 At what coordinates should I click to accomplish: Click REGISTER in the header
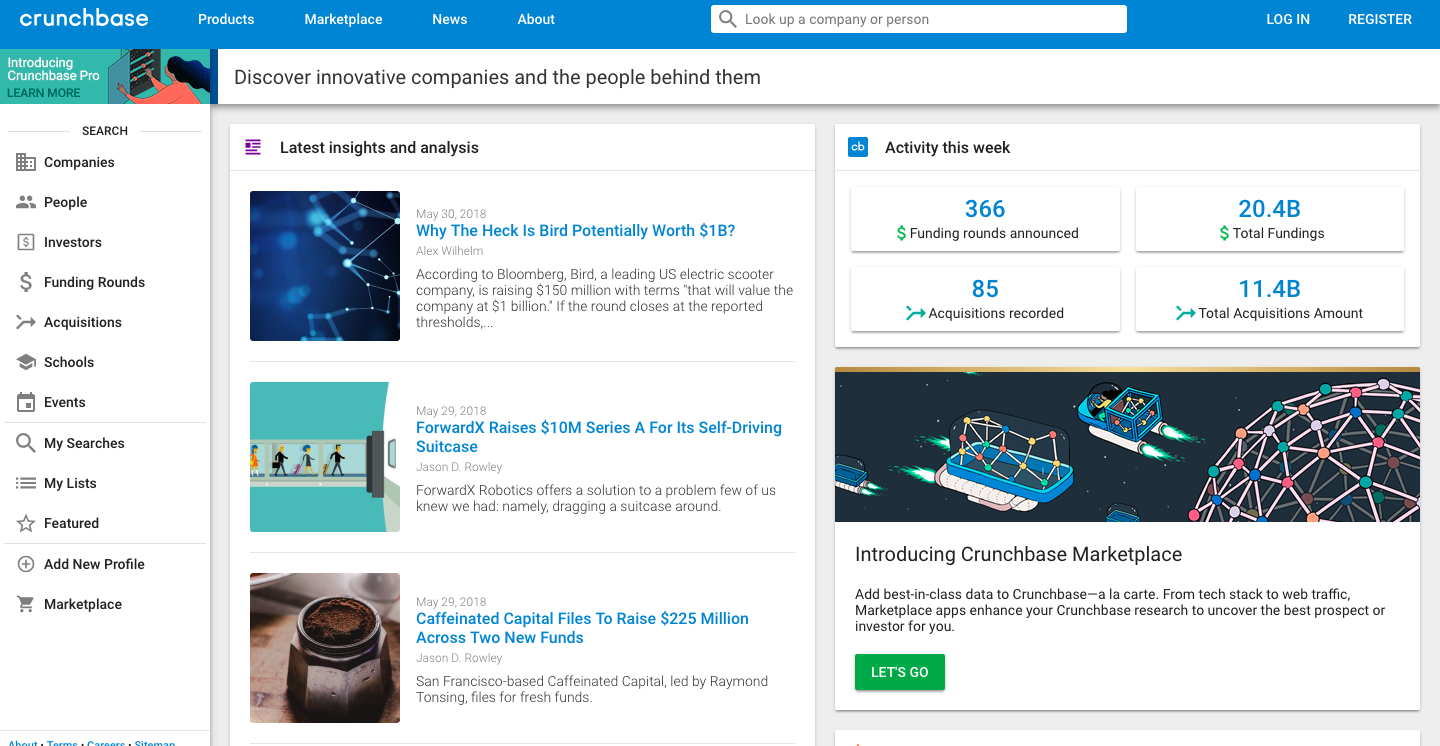point(1380,19)
